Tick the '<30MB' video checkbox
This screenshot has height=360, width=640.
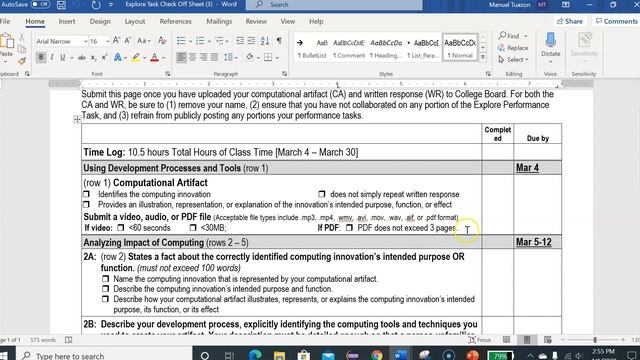click(193, 227)
